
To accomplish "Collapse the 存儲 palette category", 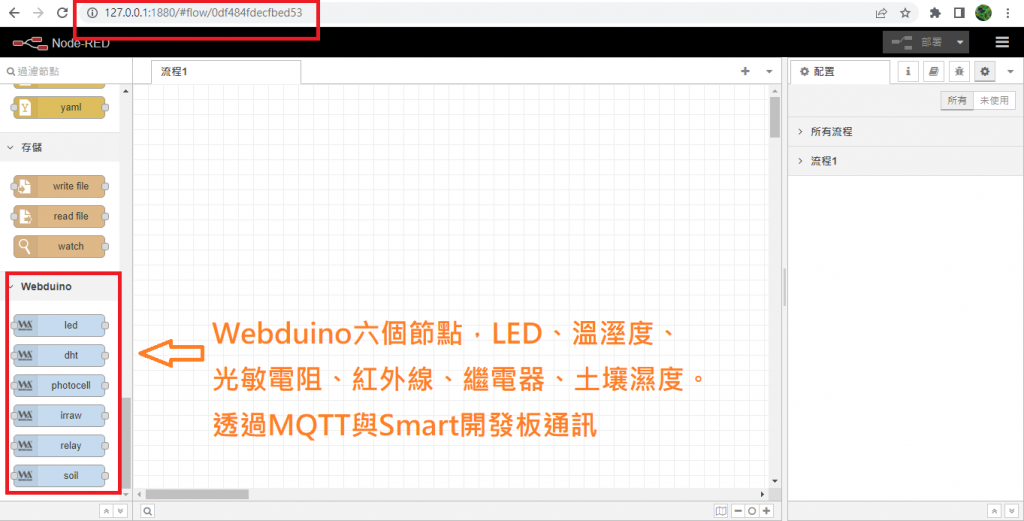I will point(60,148).
